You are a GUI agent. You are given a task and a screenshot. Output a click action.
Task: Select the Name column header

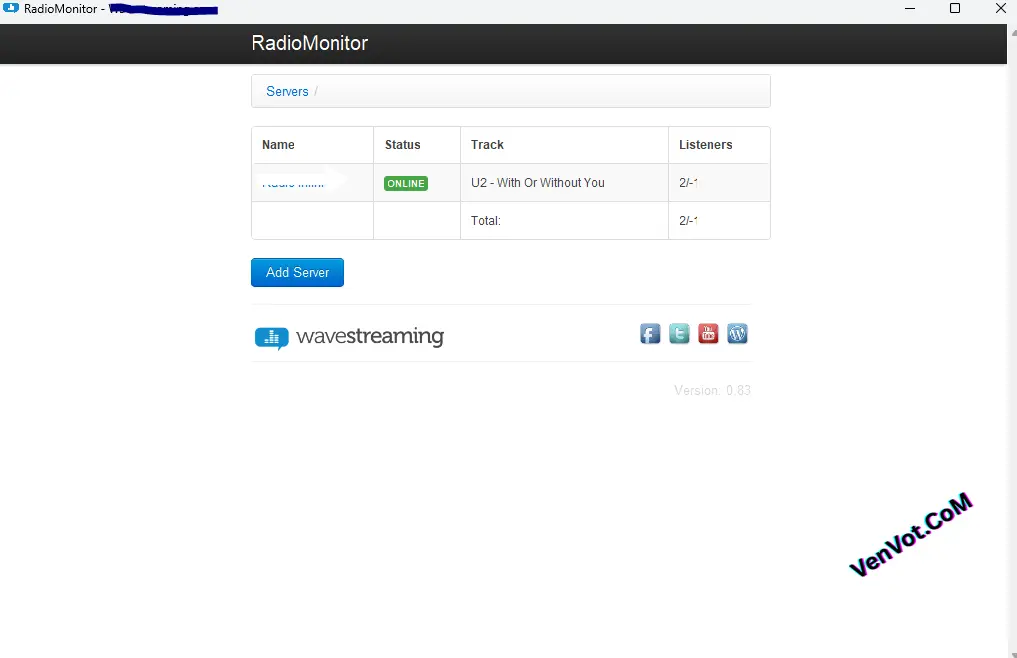[x=278, y=145]
